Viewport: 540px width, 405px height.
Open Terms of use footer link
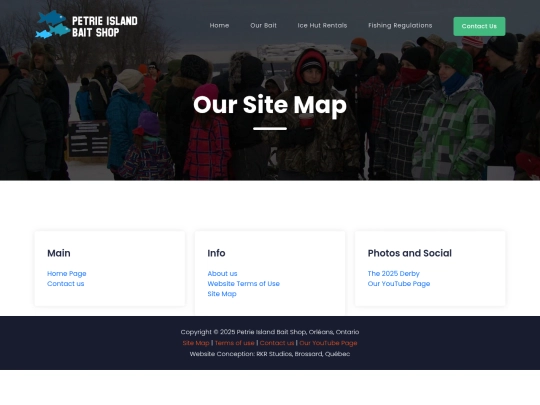click(x=235, y=343)
